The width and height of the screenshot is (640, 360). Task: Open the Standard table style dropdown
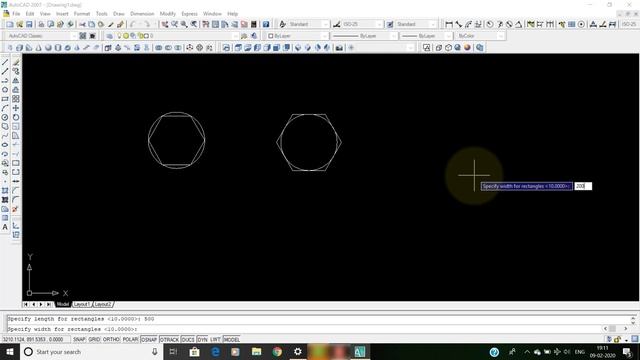(433, 24)
